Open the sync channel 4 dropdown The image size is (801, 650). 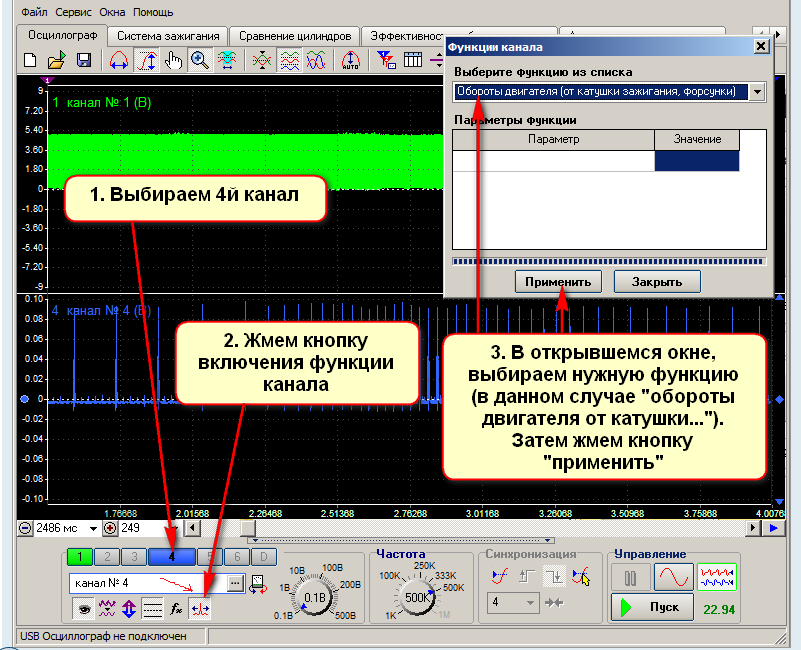click(x=530, y=603)
